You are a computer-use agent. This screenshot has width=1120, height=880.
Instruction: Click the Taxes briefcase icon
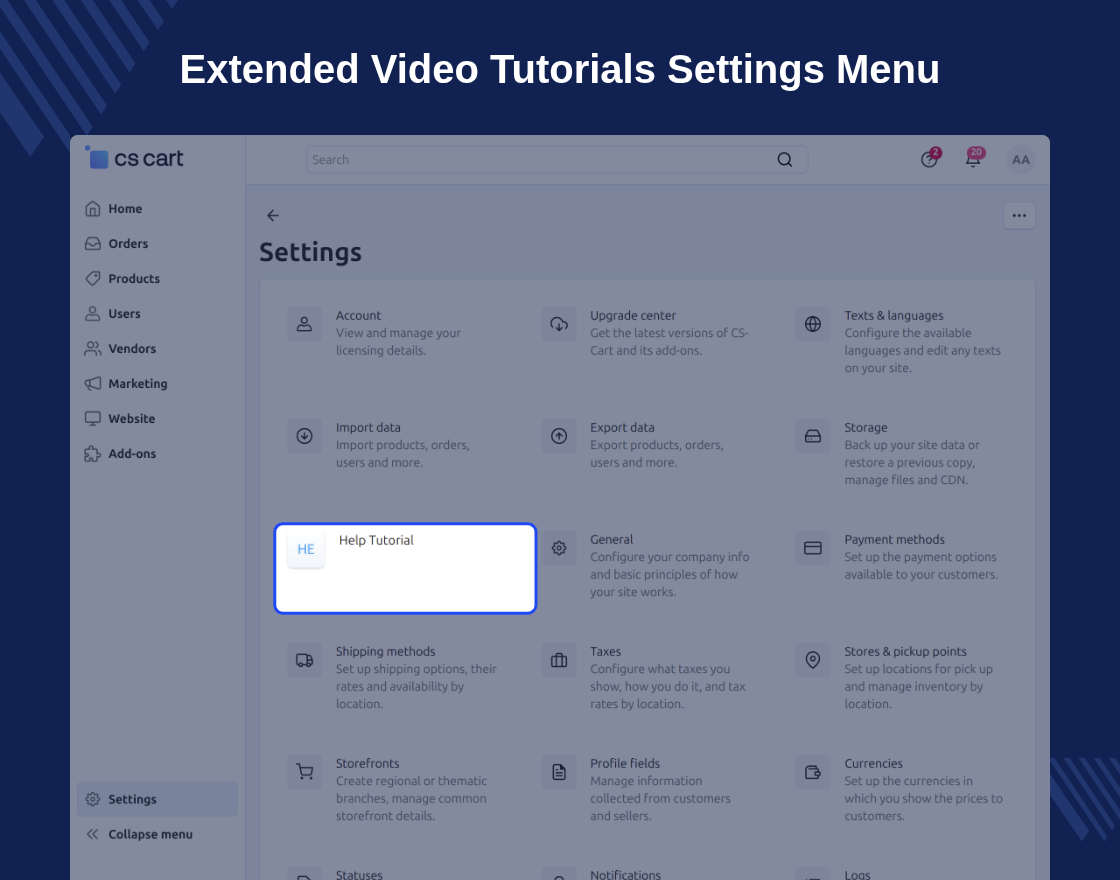(x=559, y=661)
